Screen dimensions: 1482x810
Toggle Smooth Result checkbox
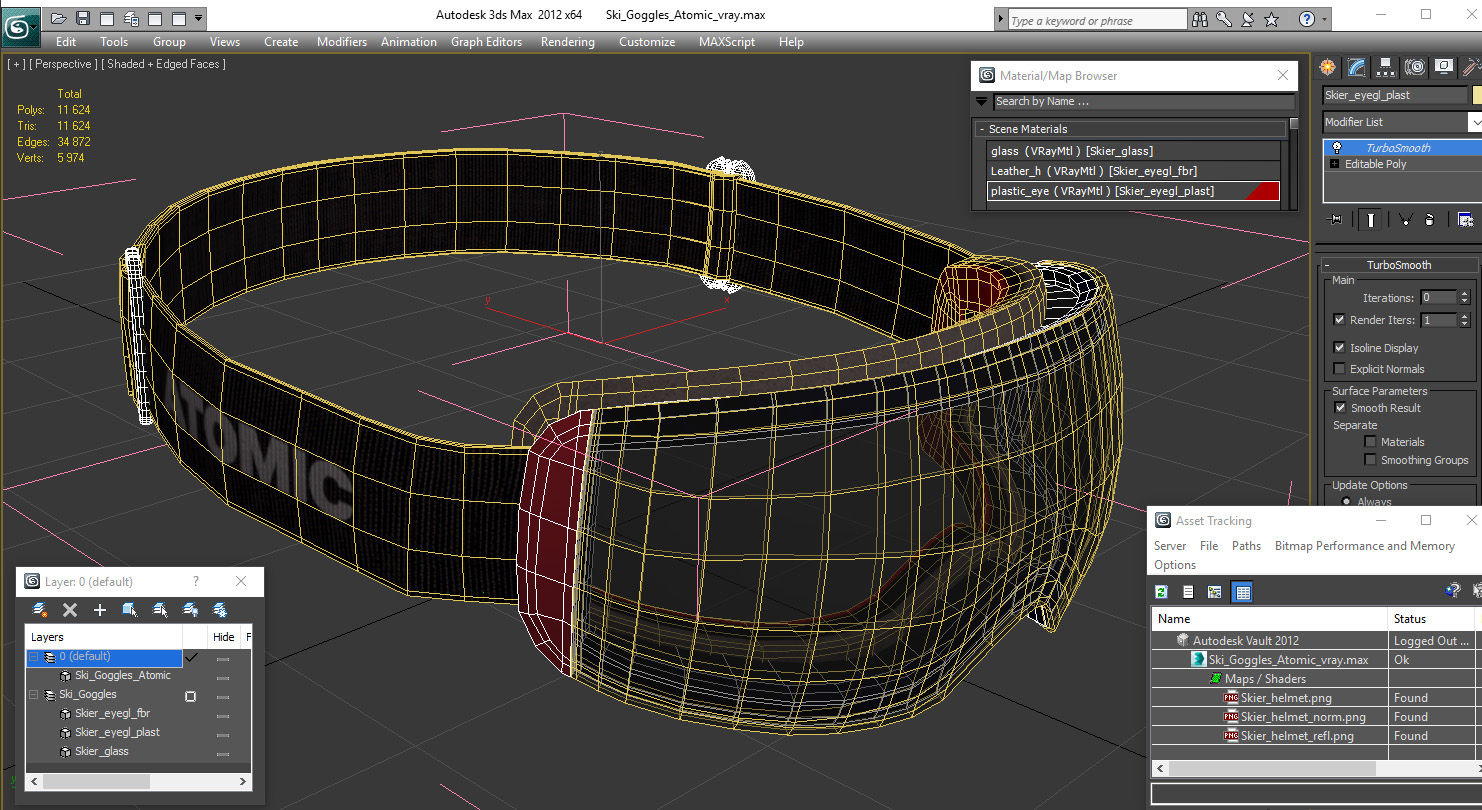(x=1340, y=408)
